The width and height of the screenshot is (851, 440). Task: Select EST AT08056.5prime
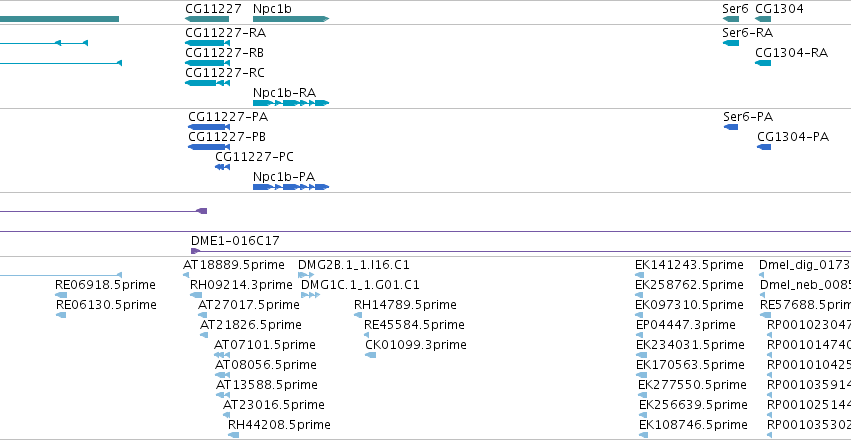223,375
